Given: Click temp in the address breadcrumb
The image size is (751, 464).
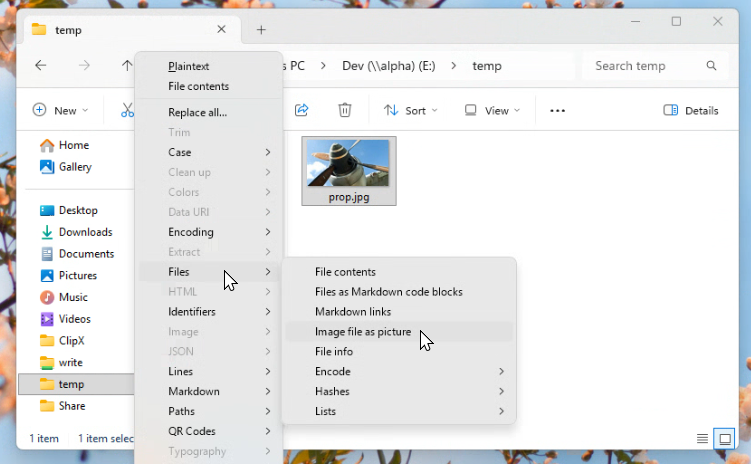Looking at the screenshot, I should pos(487,66).
